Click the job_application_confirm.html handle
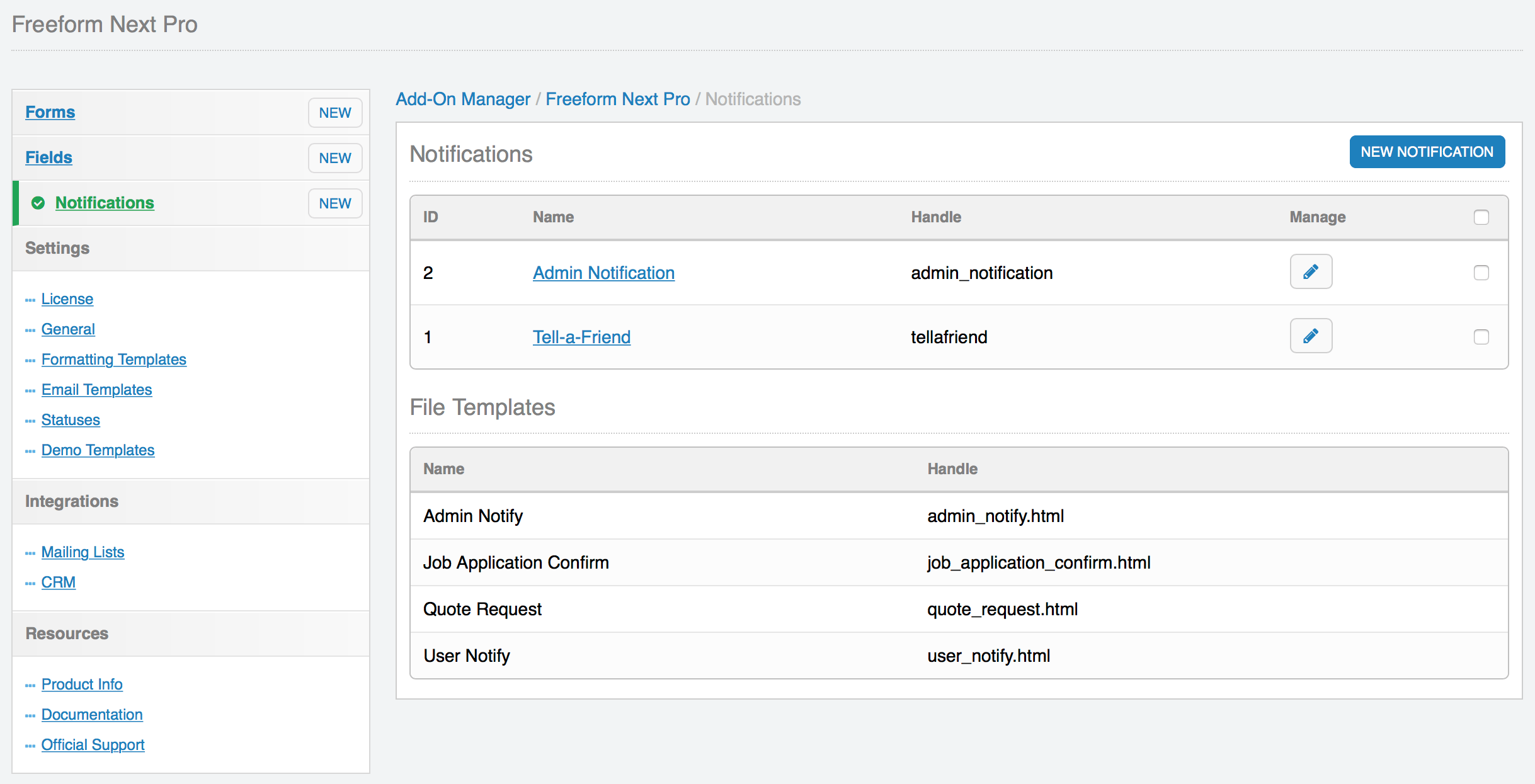This screenshot has width=1535, height=784. pos(1039,562)
